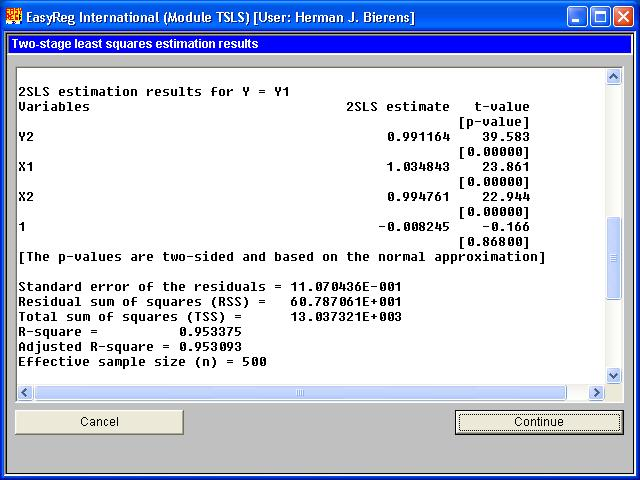Click the horizontal scrollbar left arrow
Viewport: 640px width, 480px height.
(x=25, y=393)
